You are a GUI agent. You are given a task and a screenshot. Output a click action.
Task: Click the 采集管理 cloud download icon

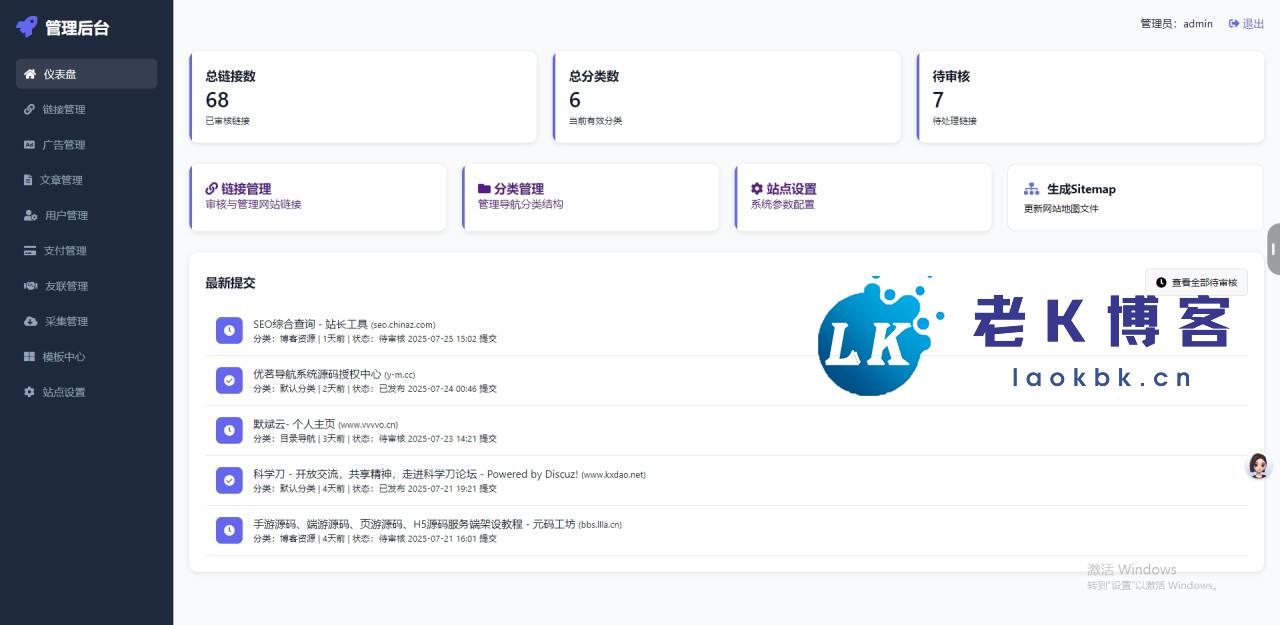[30, 321]
